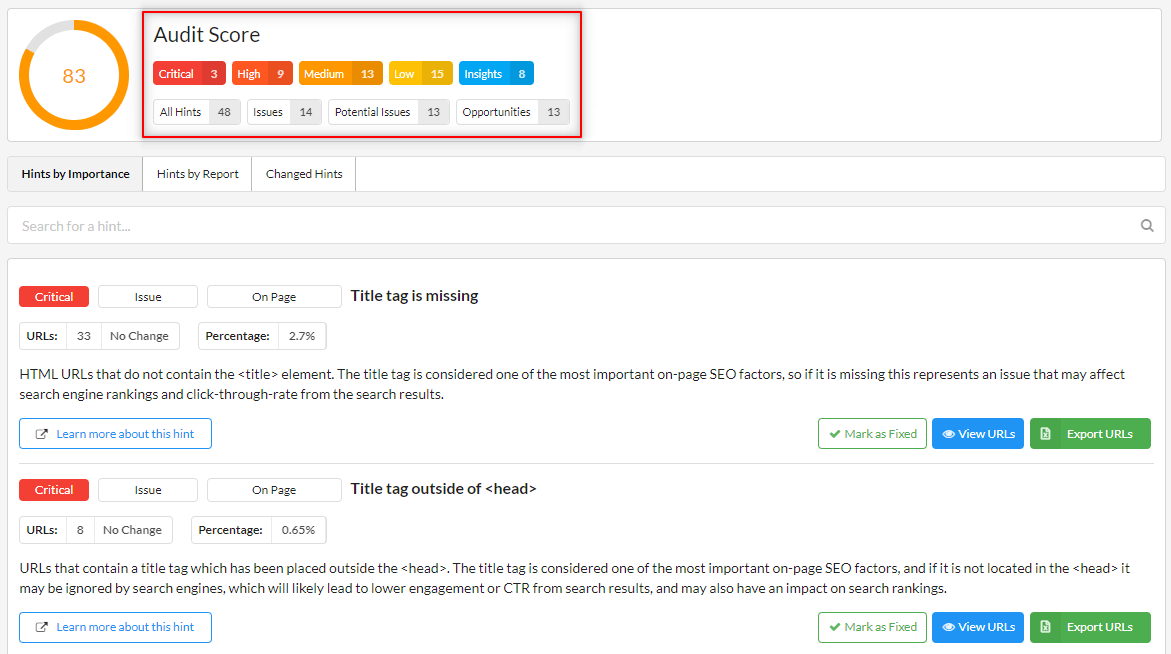
Task: Open the Changed Hints tab
Action: [x=304, y=174]
